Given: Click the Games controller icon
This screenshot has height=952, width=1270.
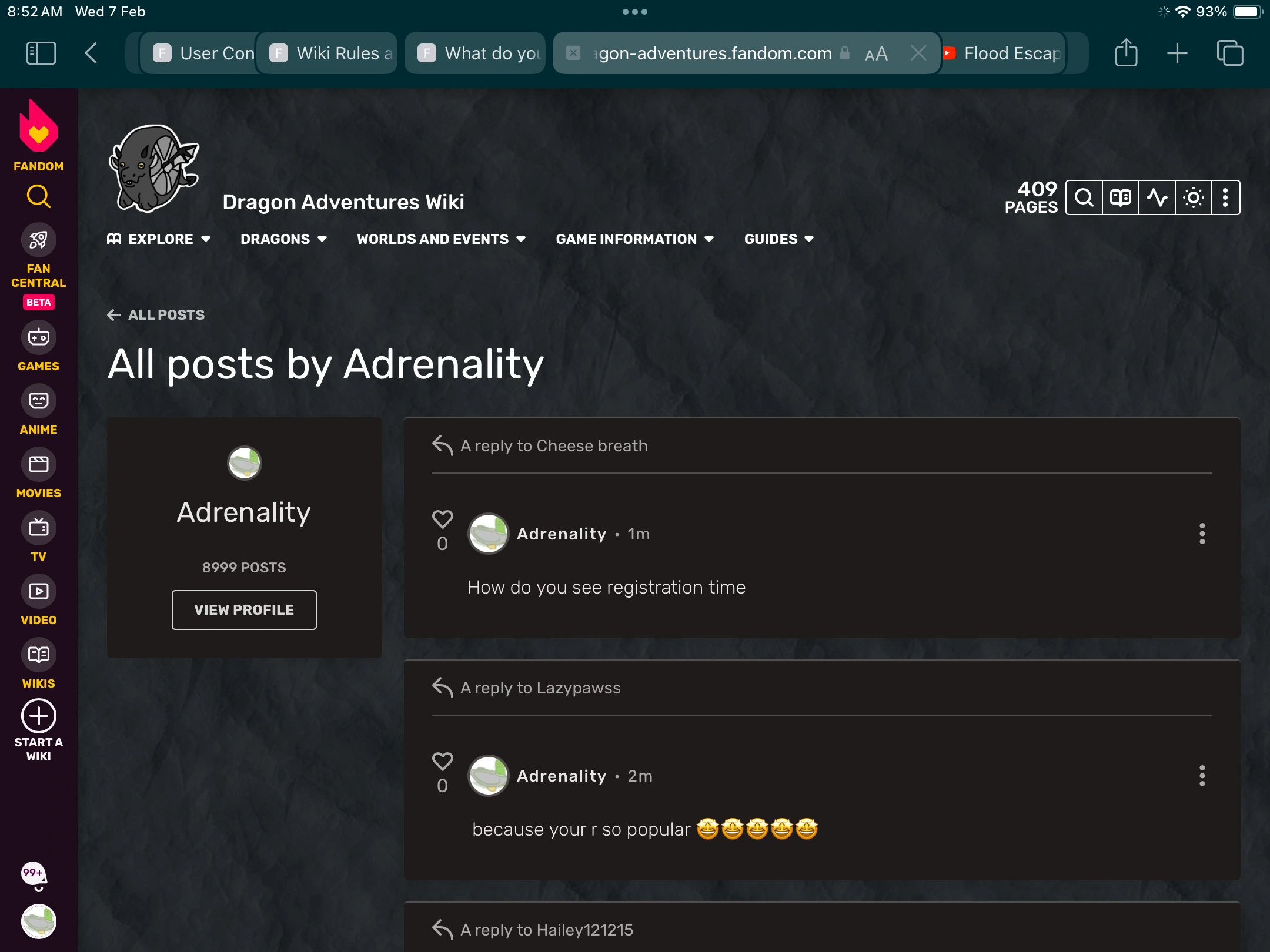Looking at the screenshot, I should pyautogui.click(x=38, y=337).
